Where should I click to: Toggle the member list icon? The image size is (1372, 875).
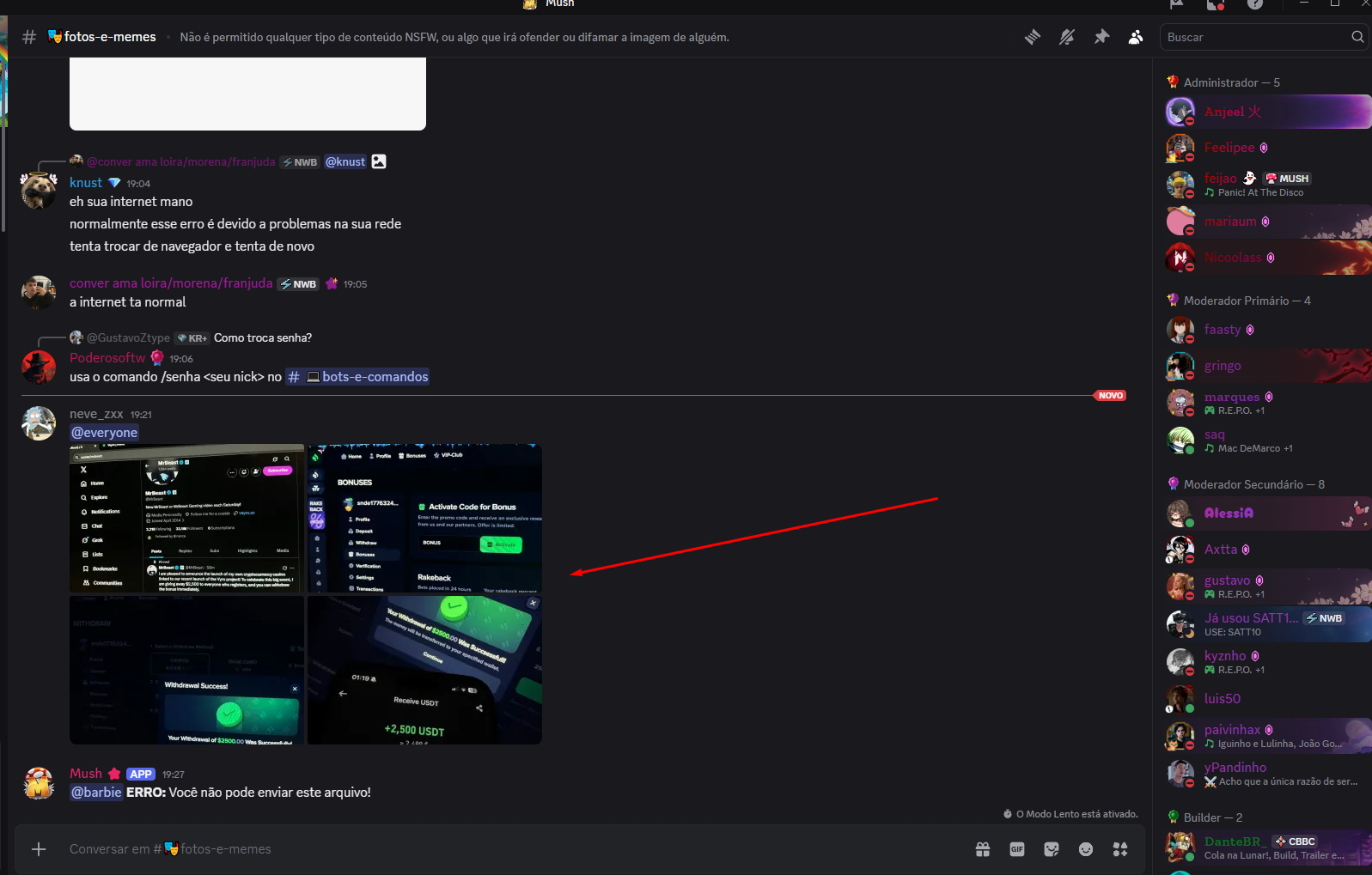point(1136,37)
